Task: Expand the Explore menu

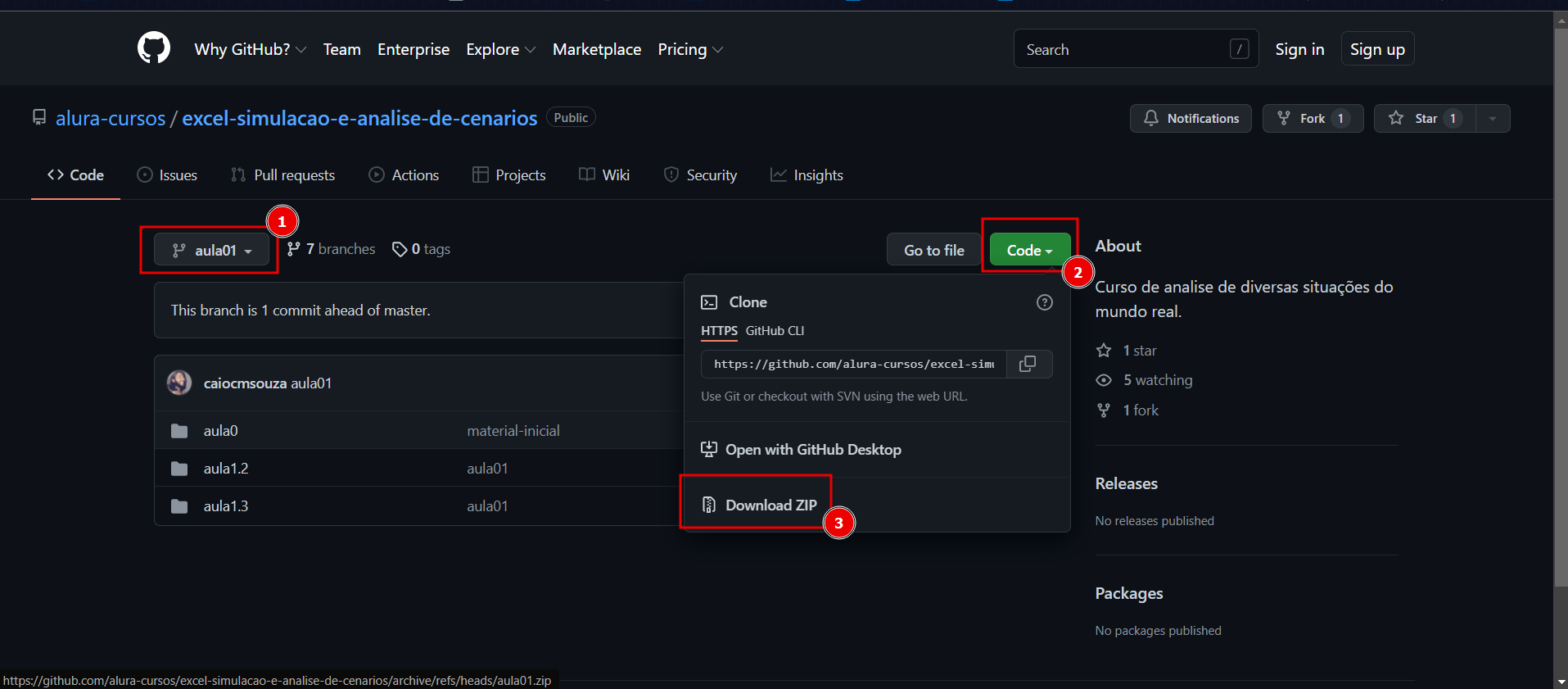Action: pos(500,49)
